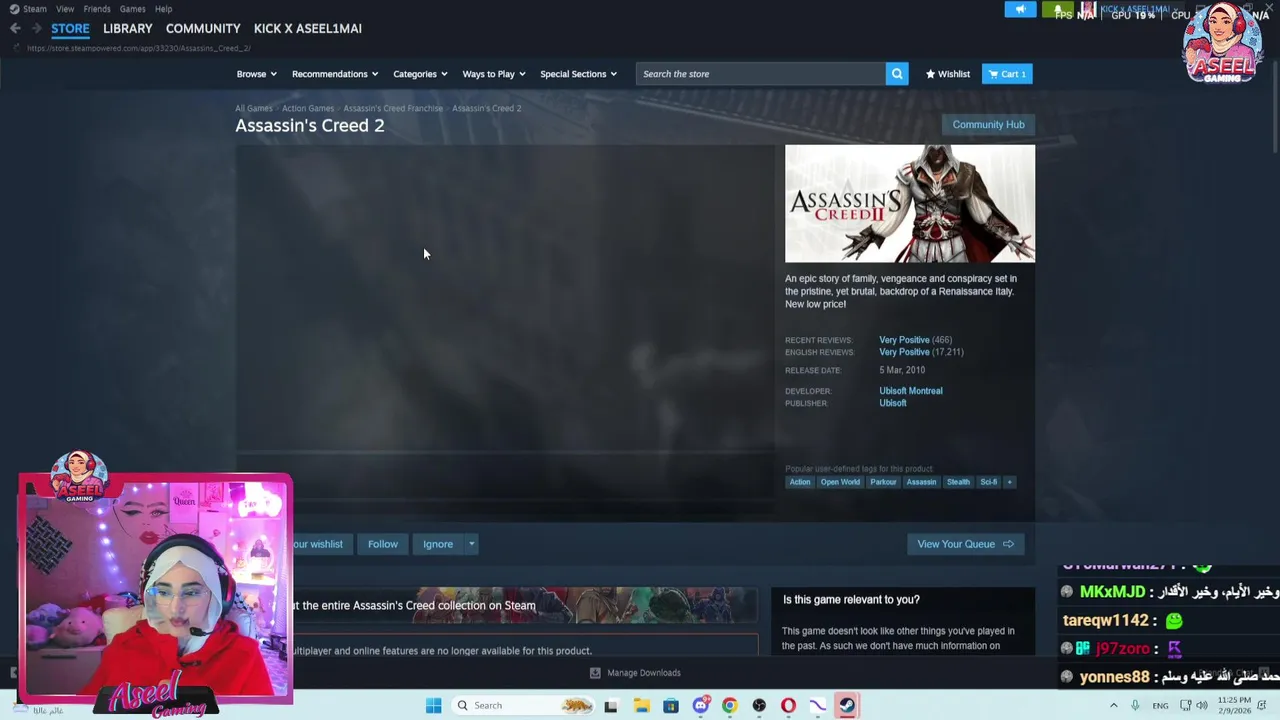Click inside the Search the store field
This screenshot has height=720, width=1280.
coord(761,74)
